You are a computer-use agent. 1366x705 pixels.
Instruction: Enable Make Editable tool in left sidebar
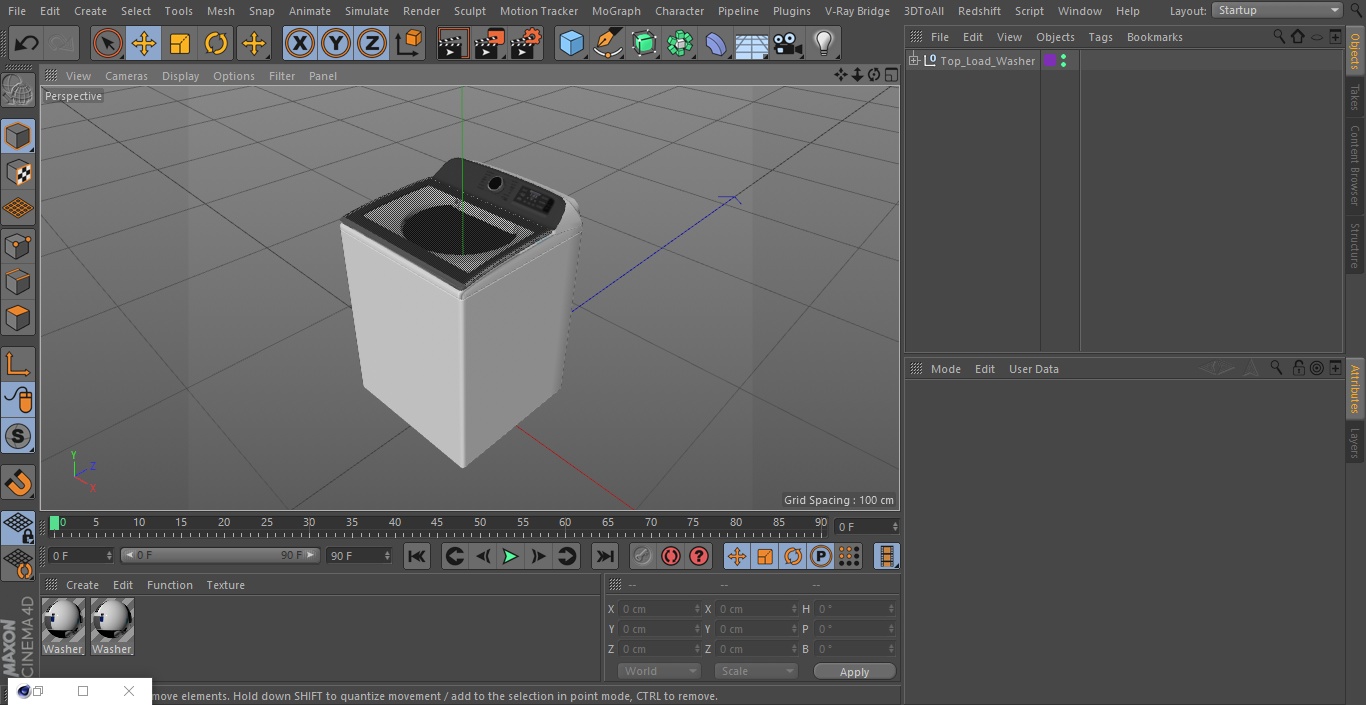coord(18,90)
